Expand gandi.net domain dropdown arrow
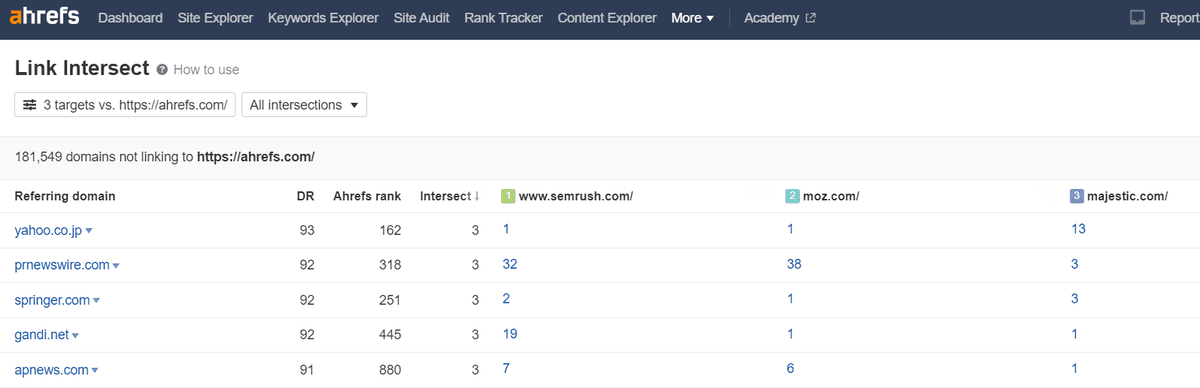The image size is (1200, 388). [x=76, y=336]
